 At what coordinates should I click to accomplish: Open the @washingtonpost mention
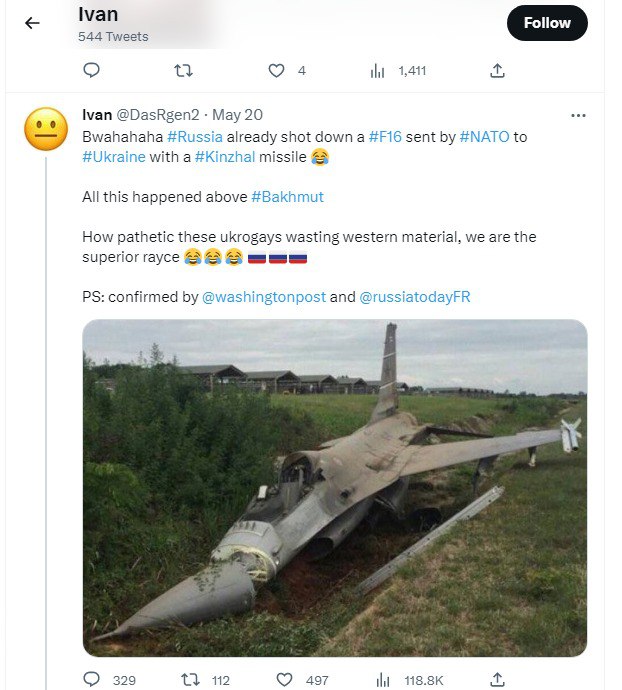pos(264,297)
